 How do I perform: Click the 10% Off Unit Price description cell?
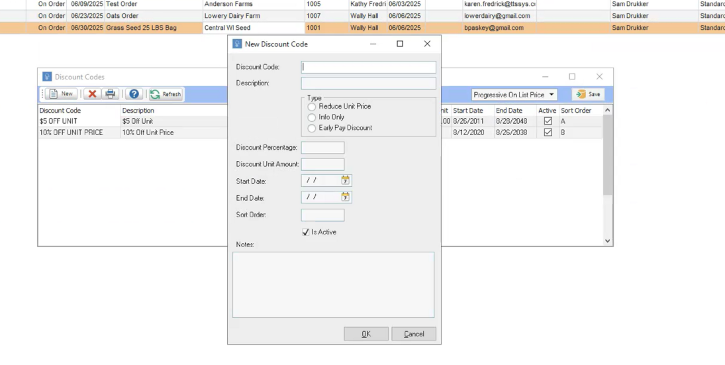click(x=174, y=132)
